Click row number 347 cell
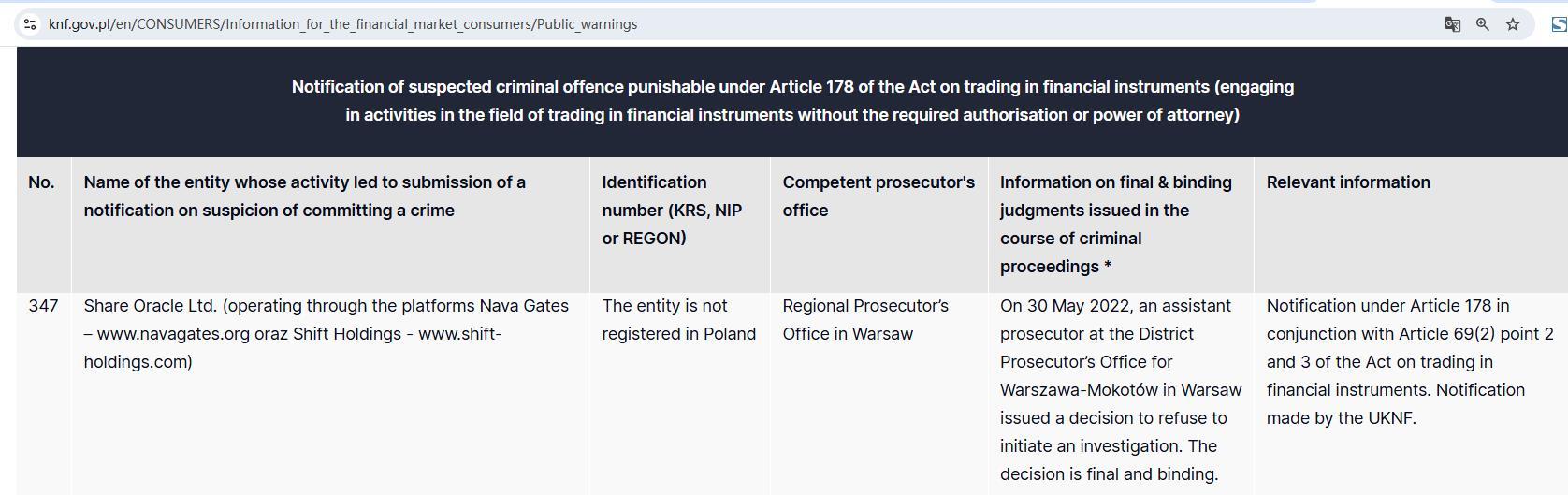1568x495 pixels. 43,306
